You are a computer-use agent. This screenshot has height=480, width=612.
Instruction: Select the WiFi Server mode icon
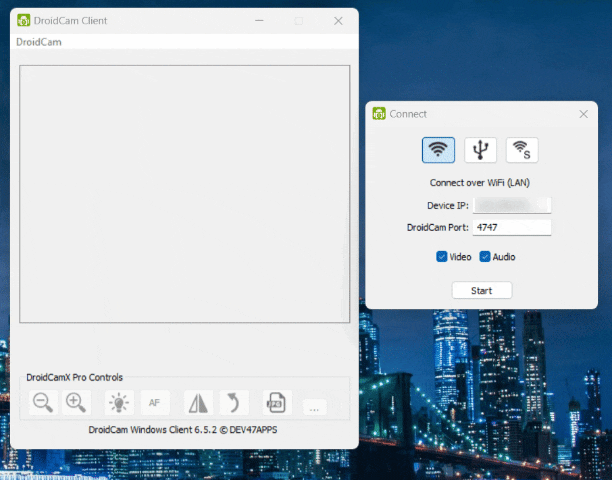[522, 150]
